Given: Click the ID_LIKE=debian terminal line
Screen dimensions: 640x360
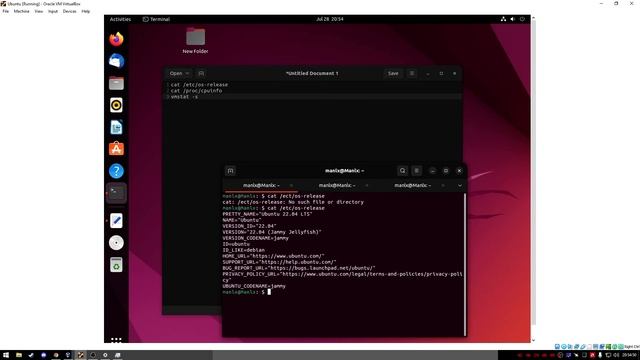Looking at the screenshot, I should [244, 250].
